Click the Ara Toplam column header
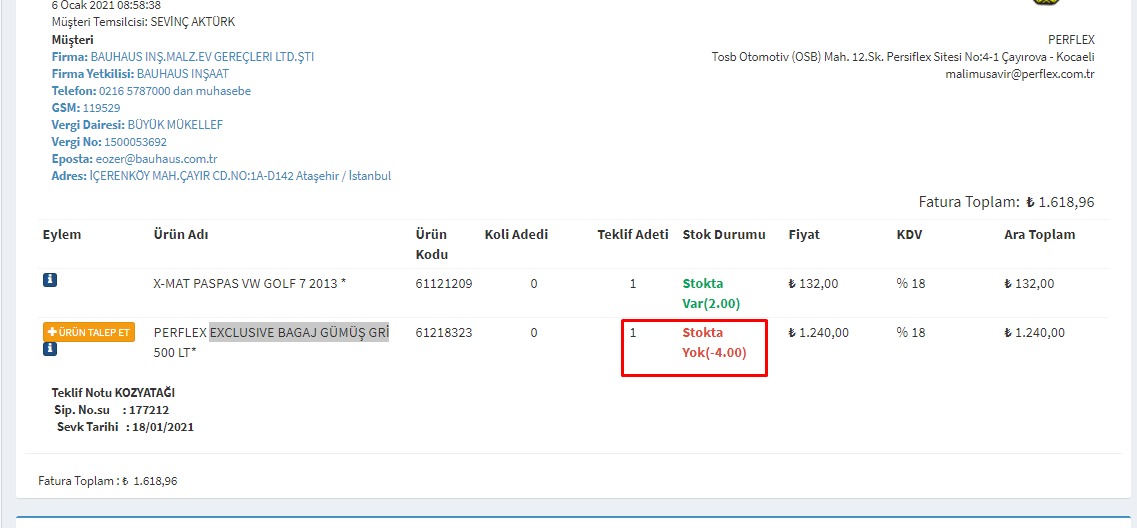Image resolution: width=1137 pixels, height=528 pixels. coord(1039,235)
